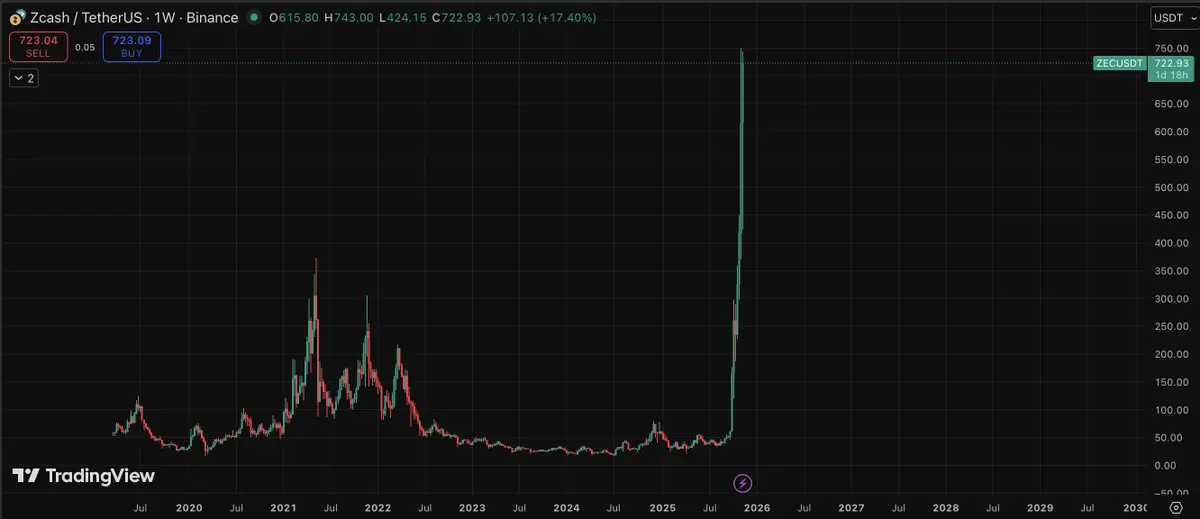Click the 100.00 price axis label
The image size is (1200, 519).
(1169, 410)
